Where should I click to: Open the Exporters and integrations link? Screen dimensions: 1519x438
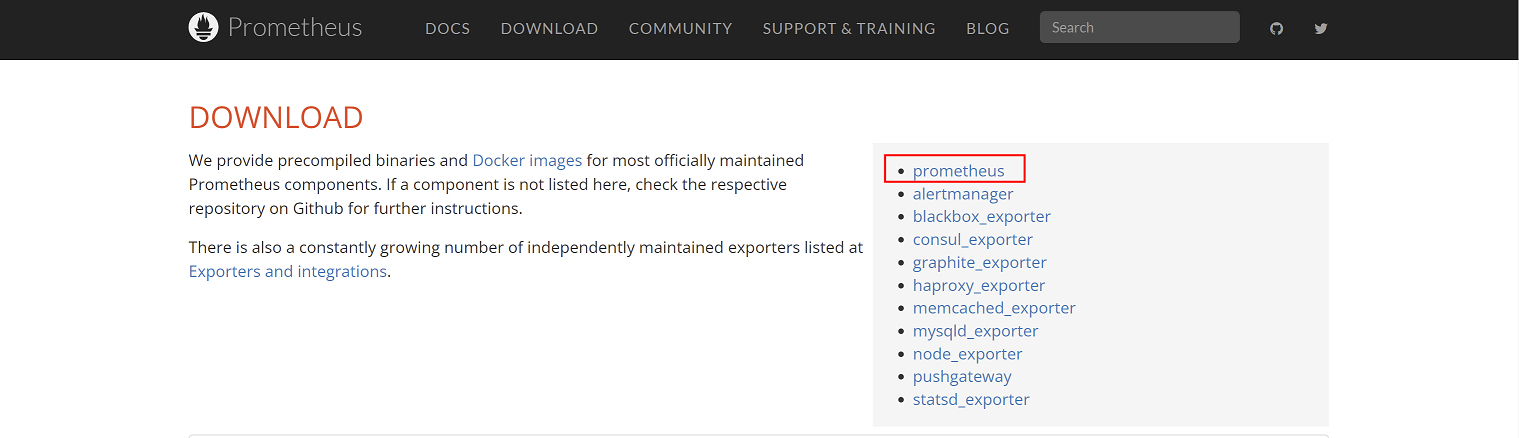pos(287,272)
